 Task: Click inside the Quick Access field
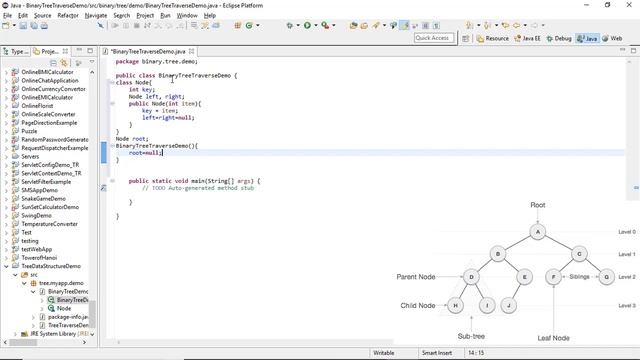click(x=433, y=38)
